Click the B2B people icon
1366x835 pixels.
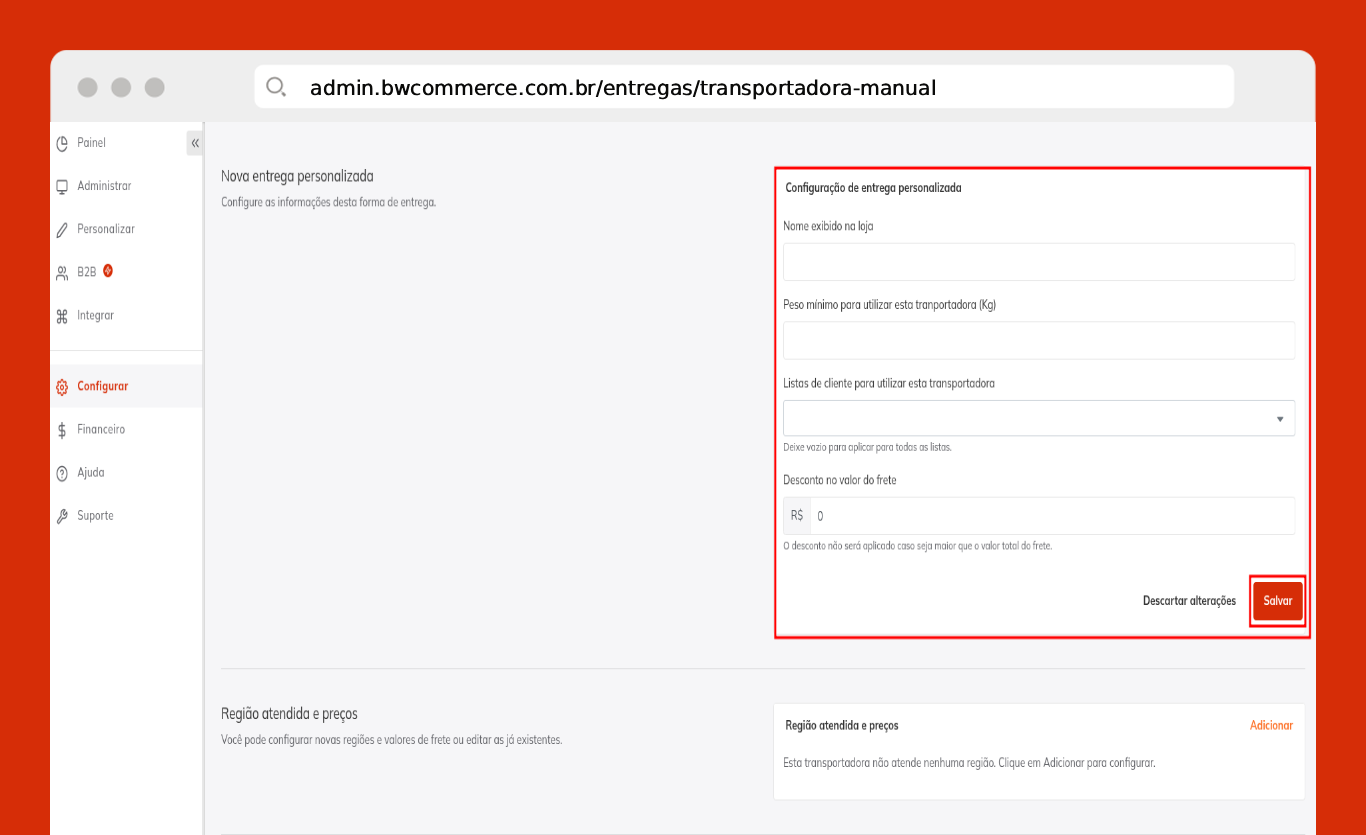click(x=62, y=273)
